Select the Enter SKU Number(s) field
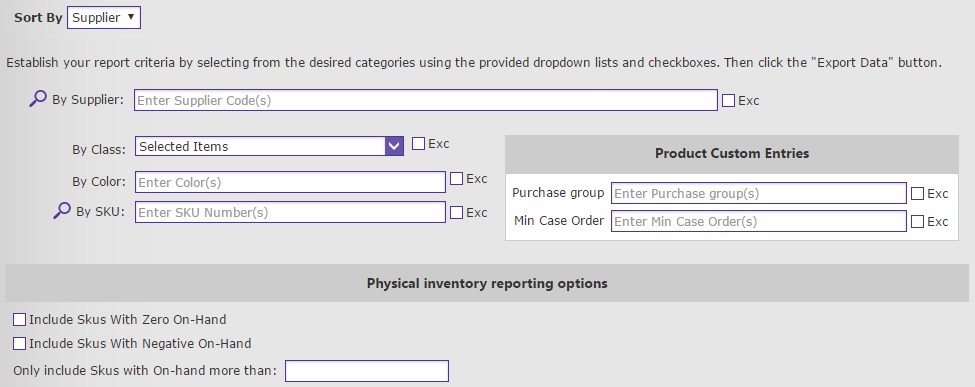Image resolution: width=975 pixels, height=387 pixels. pos(290,212)
